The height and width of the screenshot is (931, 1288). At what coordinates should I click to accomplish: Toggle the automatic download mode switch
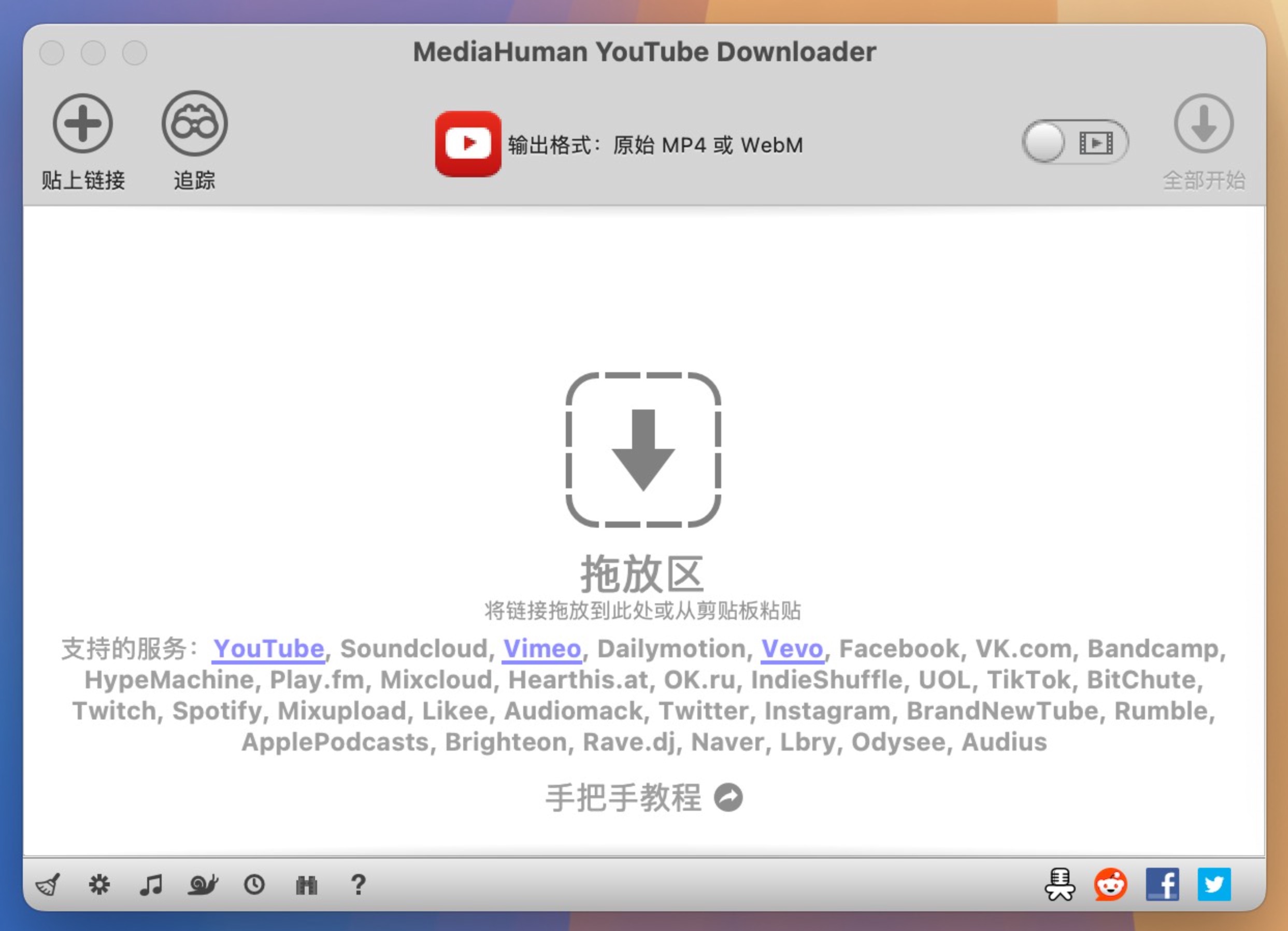pos(1075,142)
